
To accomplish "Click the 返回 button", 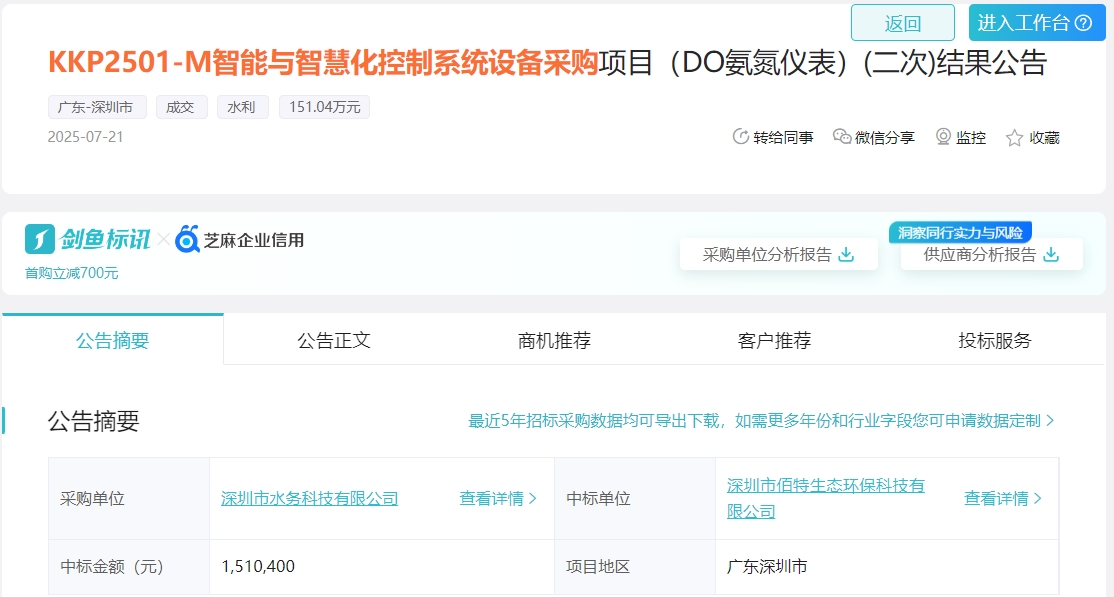I will coord(901,22).
